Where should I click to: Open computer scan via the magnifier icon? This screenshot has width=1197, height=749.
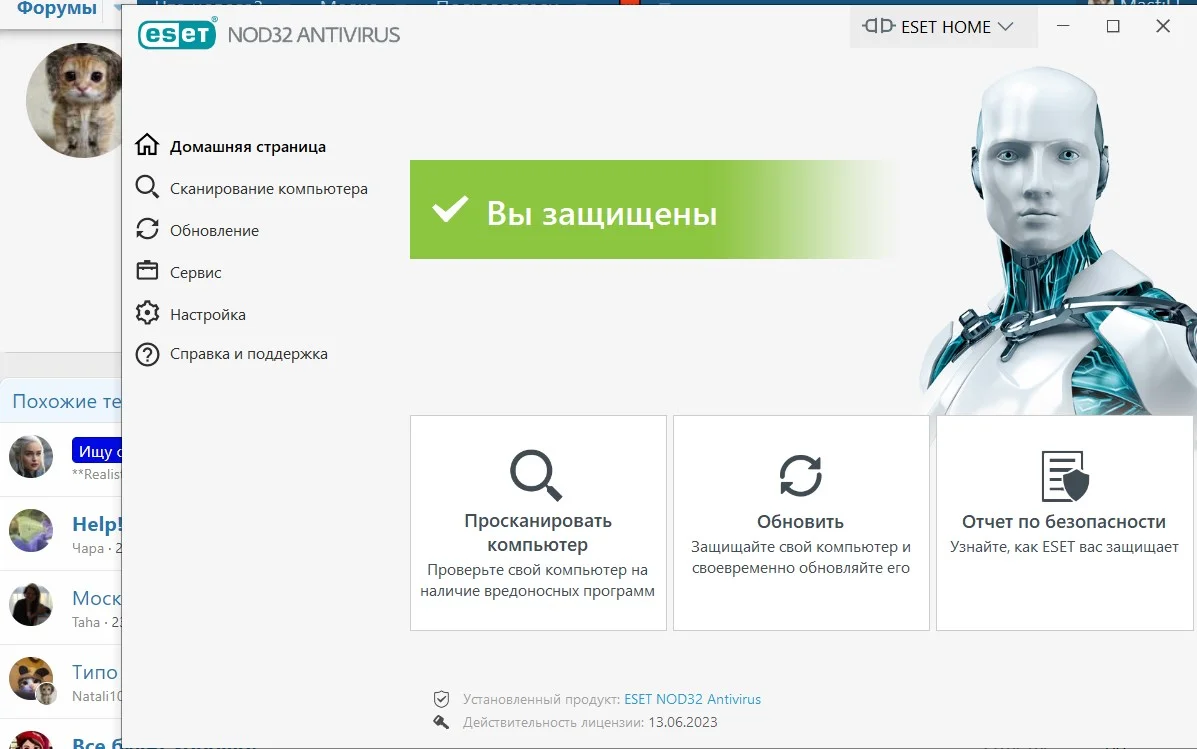pyautogui.click(x=147, y=187)
